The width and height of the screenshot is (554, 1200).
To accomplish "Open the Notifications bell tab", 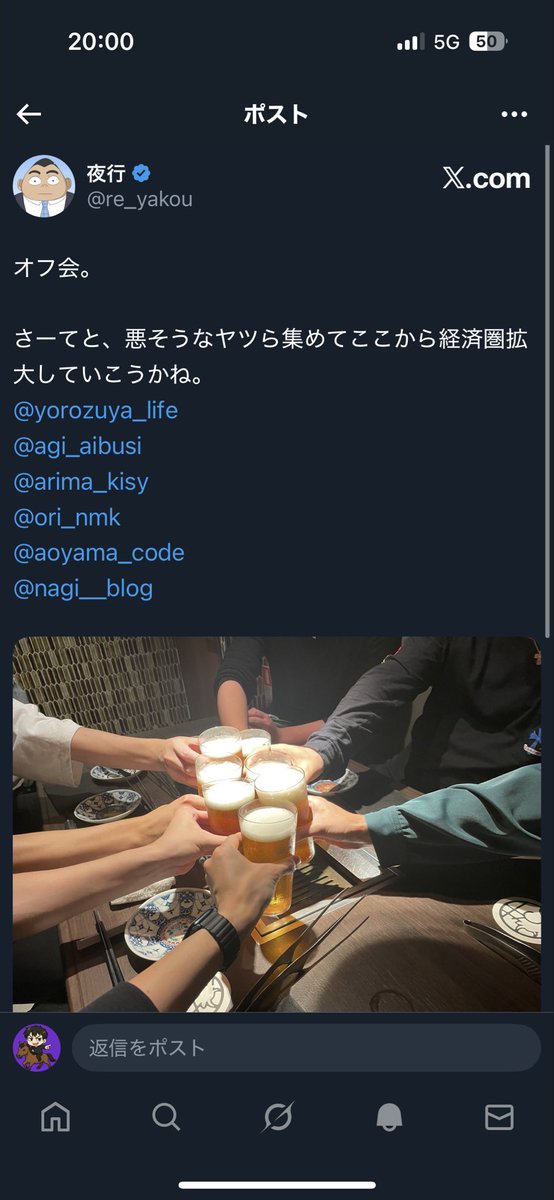I will [389, 1117].
